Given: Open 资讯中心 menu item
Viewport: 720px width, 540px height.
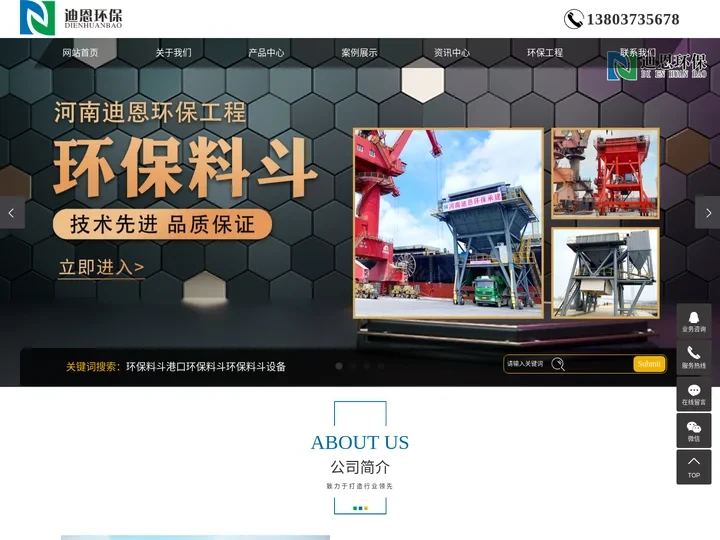Looking at the screenshot, I should [452, 53].
